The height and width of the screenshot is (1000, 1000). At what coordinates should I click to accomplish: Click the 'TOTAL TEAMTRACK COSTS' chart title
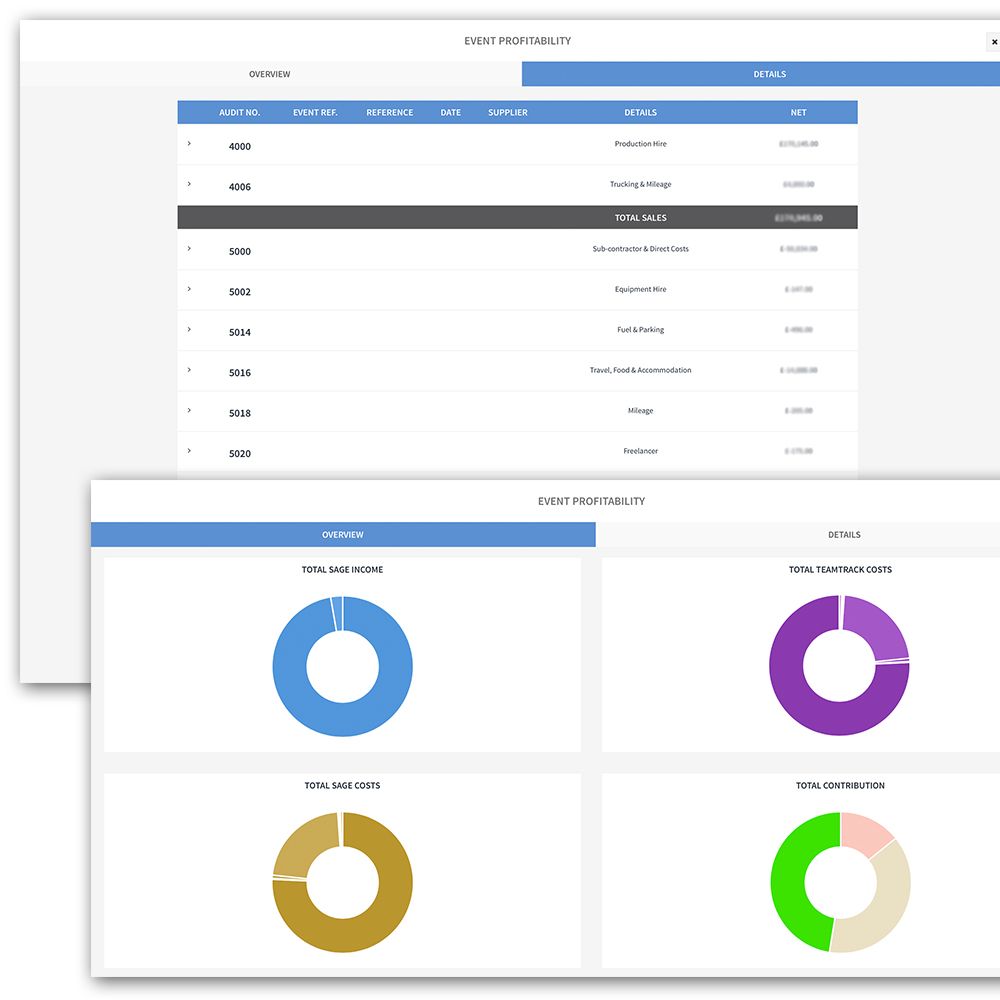pos(841,570)
